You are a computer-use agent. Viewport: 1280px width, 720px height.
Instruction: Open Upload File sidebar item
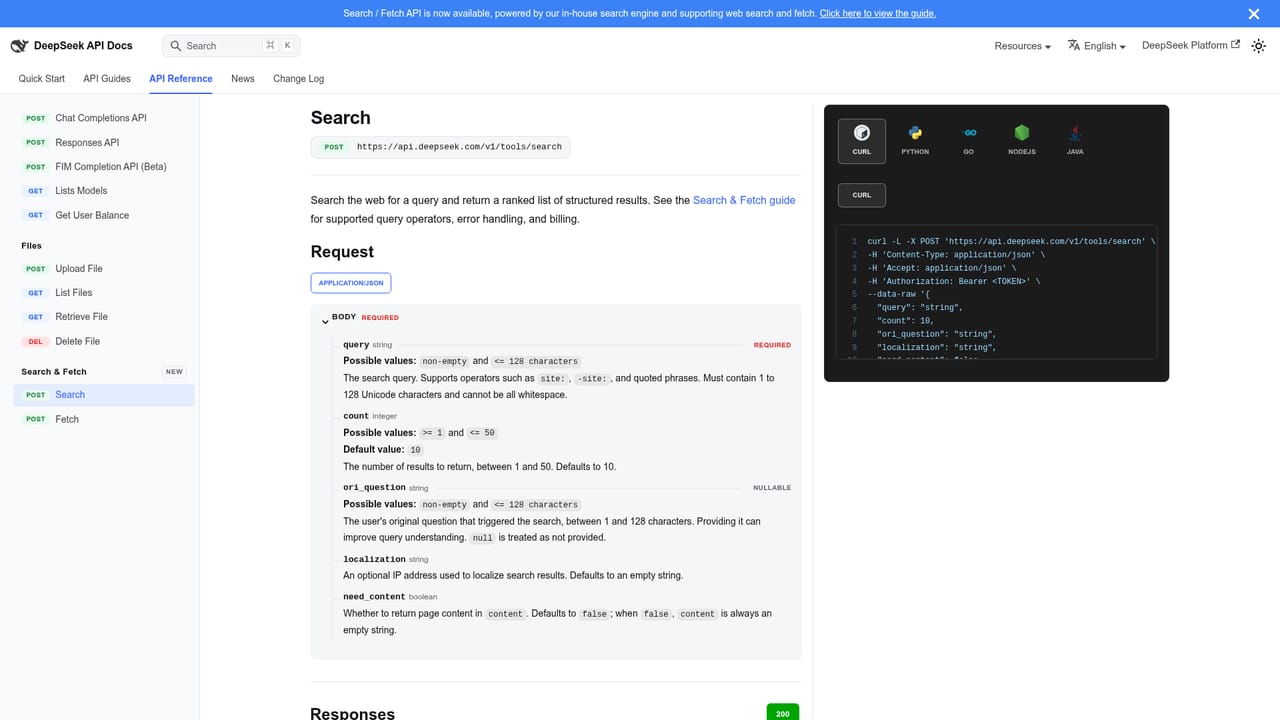[x=104, y=268]
